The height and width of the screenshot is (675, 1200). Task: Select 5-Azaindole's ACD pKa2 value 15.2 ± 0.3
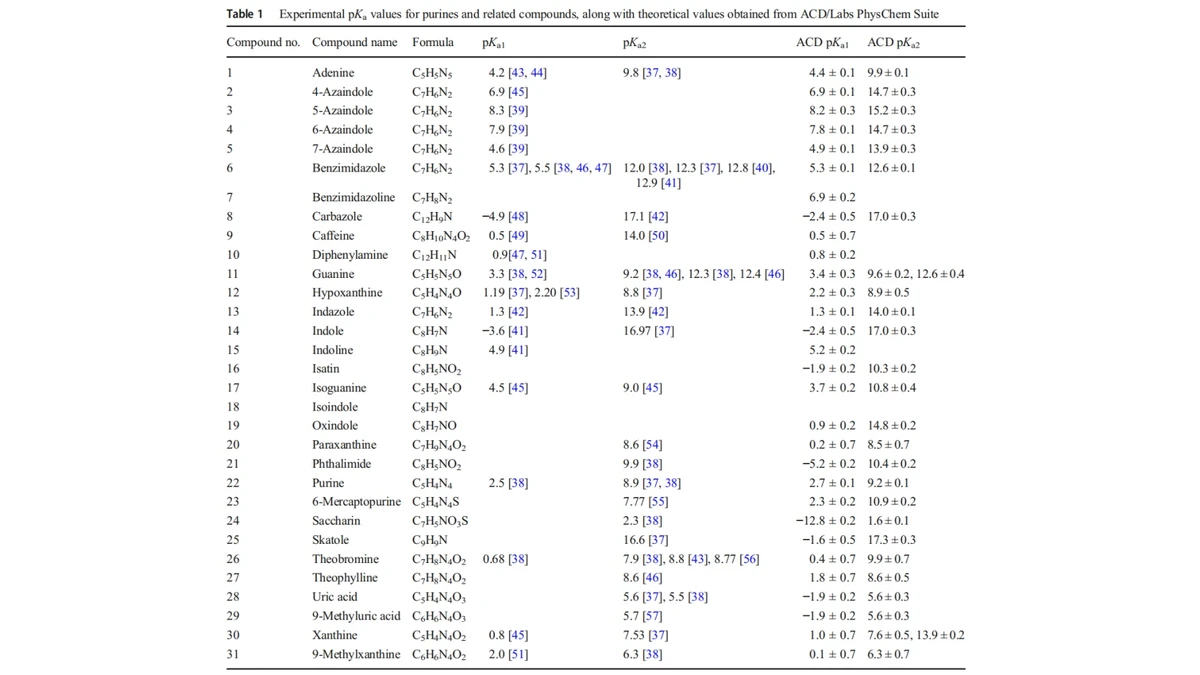[x=892, y=111]
